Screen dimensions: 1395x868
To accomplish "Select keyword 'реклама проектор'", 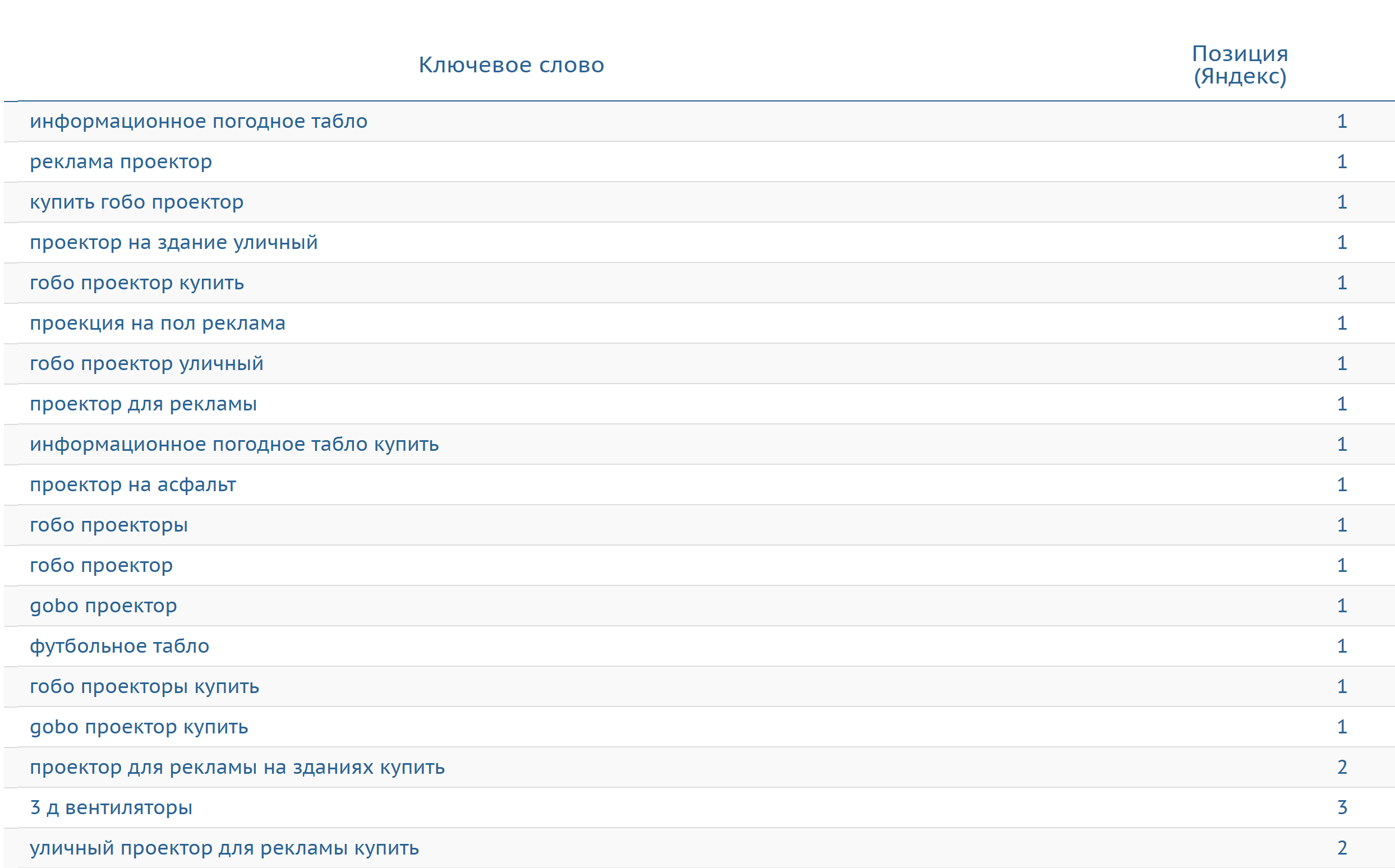I will 121,162.
